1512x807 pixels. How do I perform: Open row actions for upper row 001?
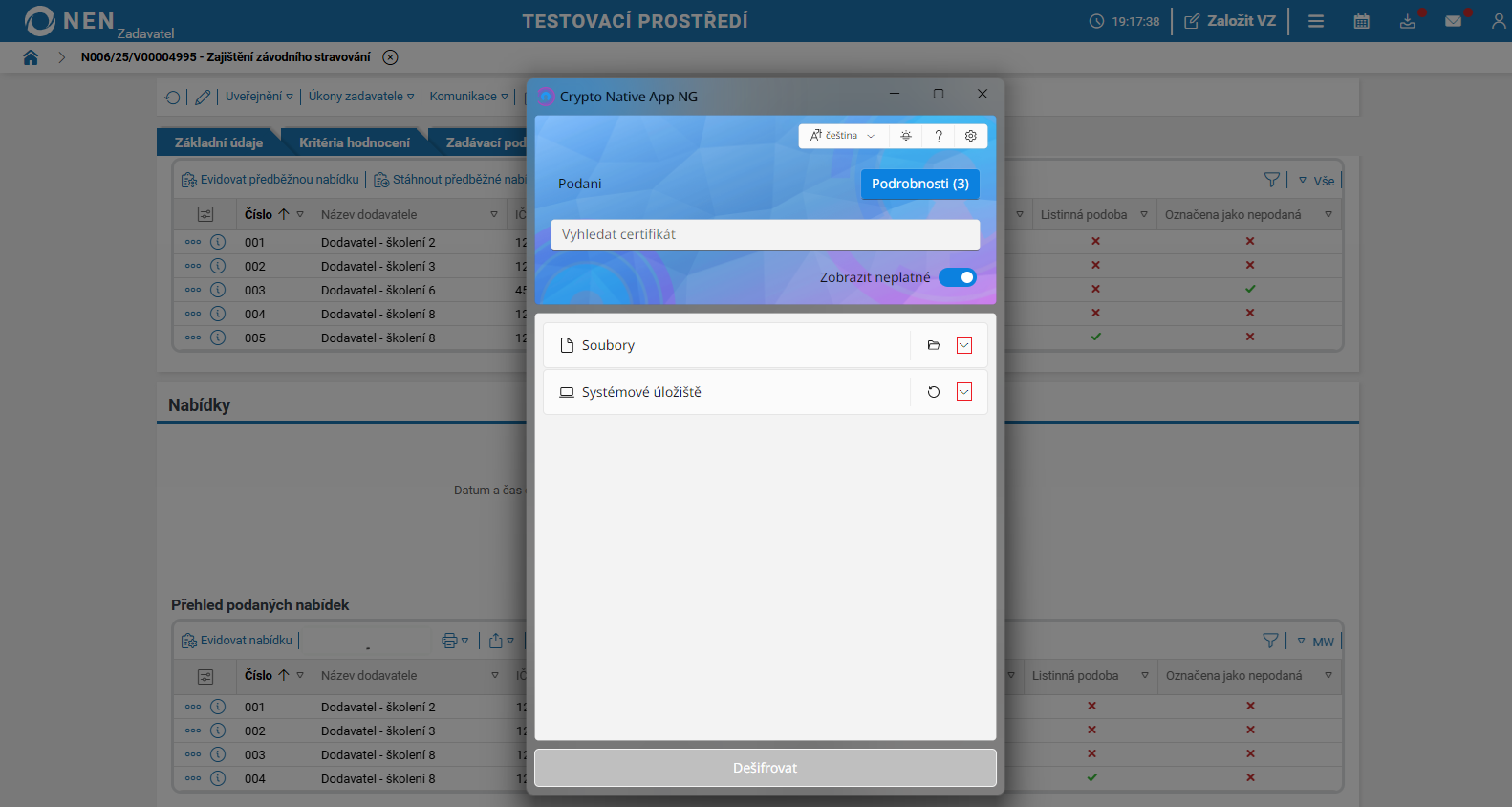click(x=193, y=242)
